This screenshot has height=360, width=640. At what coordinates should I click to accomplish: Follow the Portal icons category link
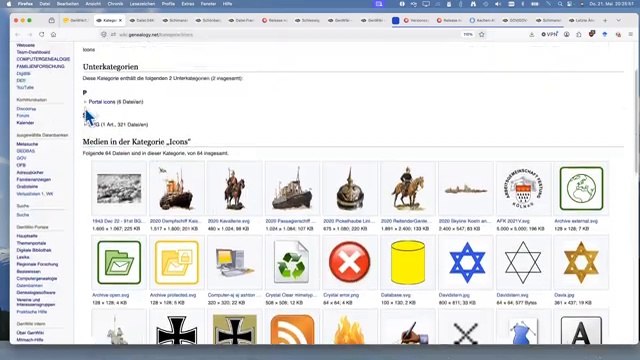(102, 102)
